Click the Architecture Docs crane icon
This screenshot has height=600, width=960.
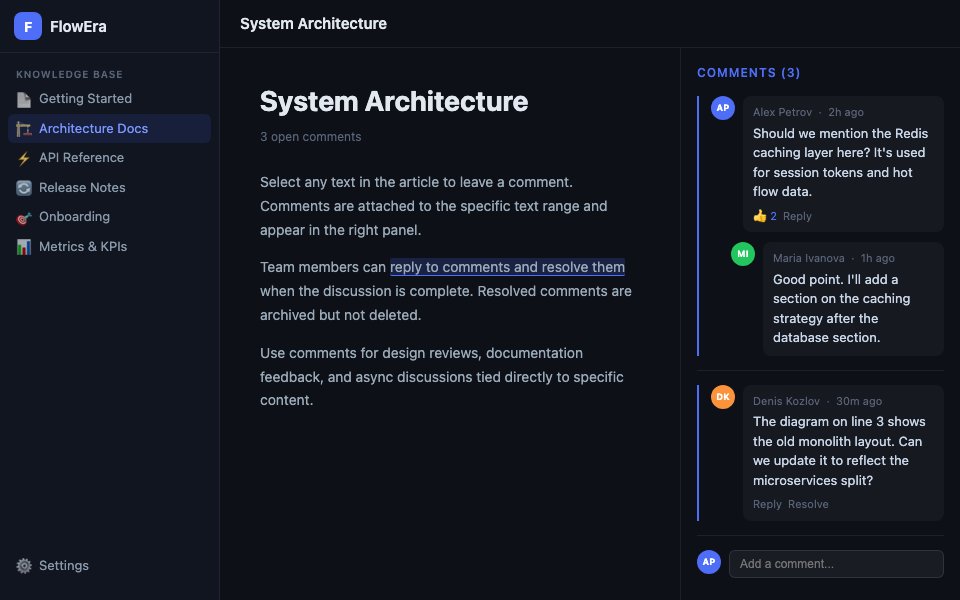tap(24, 129)
